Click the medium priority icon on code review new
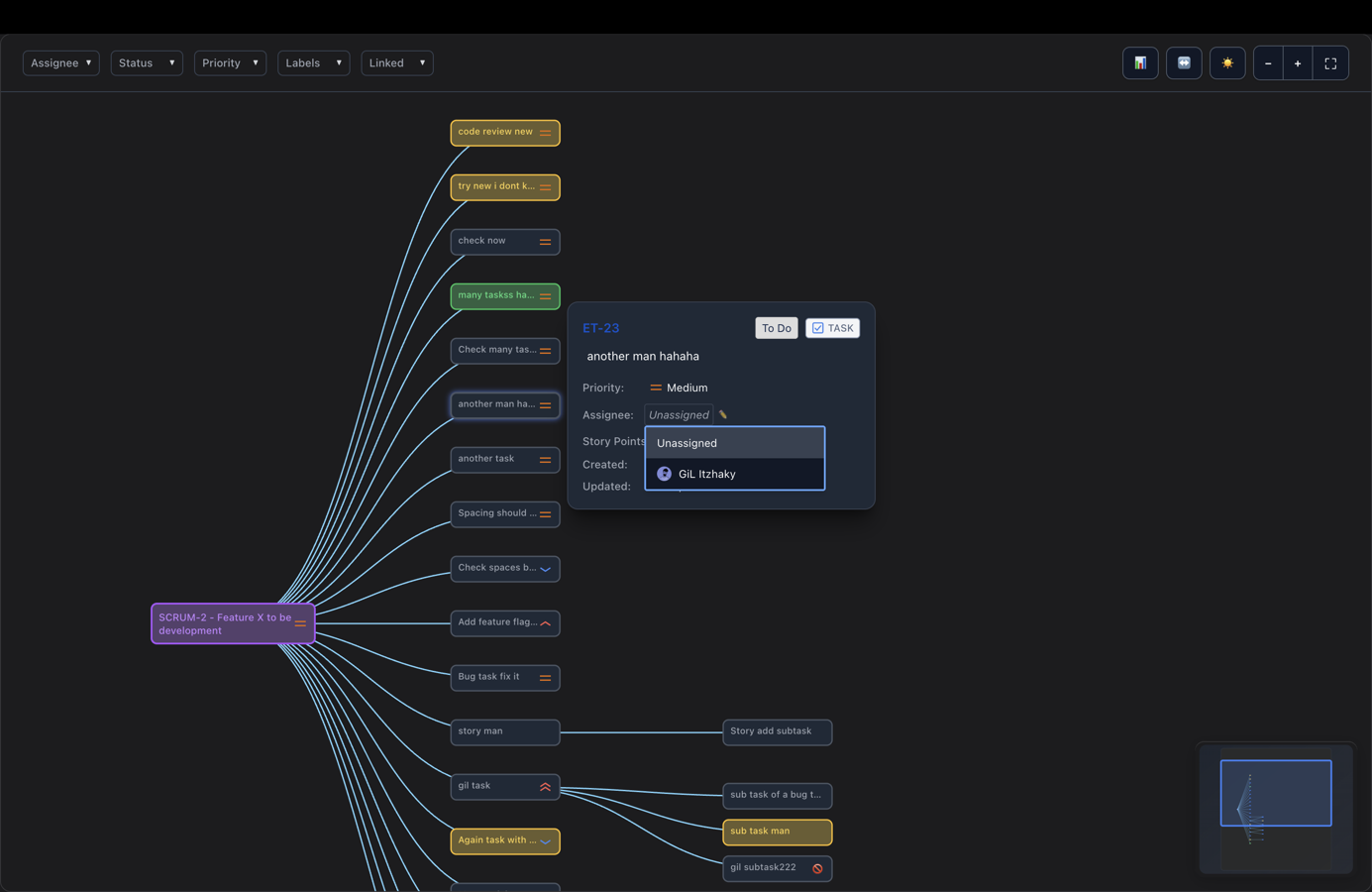Viewport: 1372px width, 892px height. (x=545, y=133)
